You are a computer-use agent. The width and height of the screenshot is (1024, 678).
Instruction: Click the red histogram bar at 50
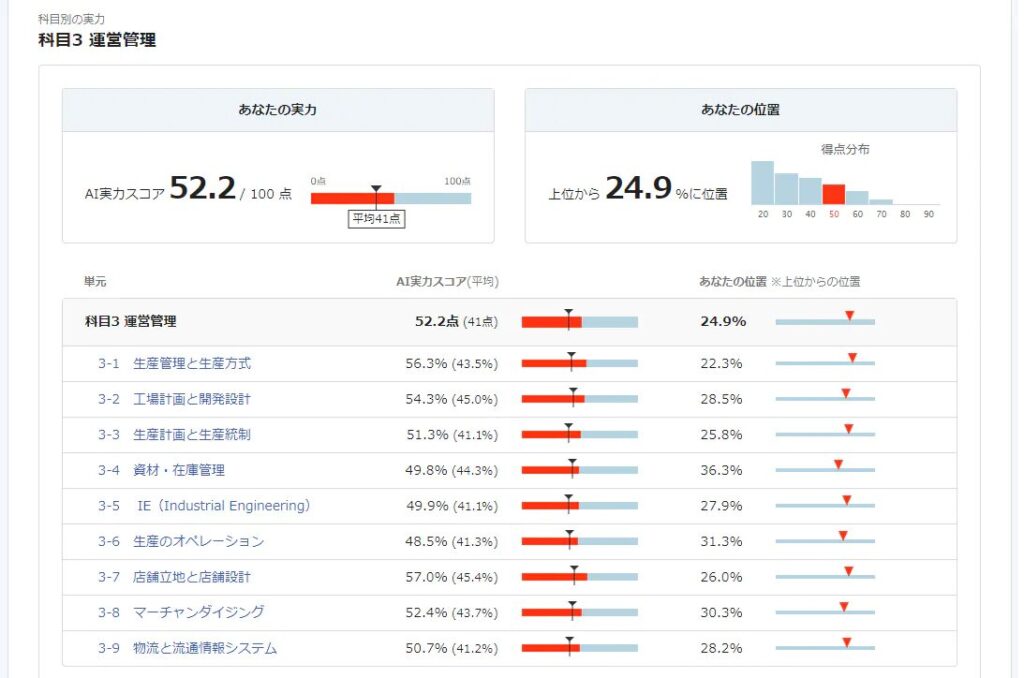(x=834, y=194)
